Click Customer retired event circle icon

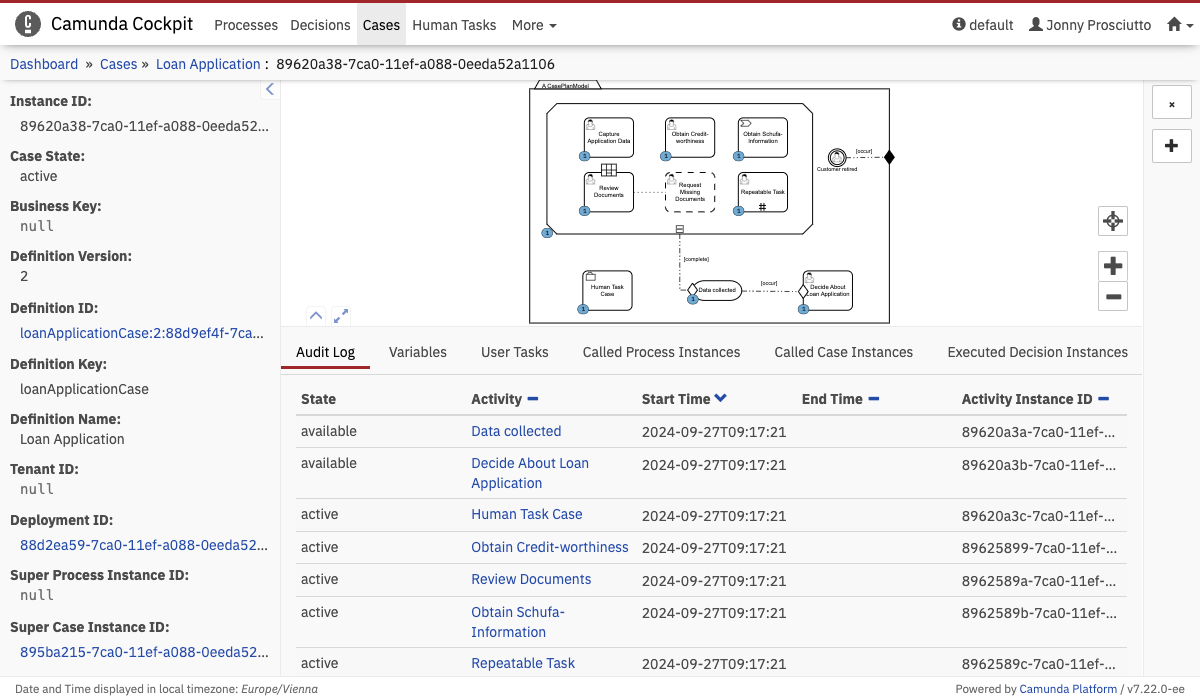[837, 157]
